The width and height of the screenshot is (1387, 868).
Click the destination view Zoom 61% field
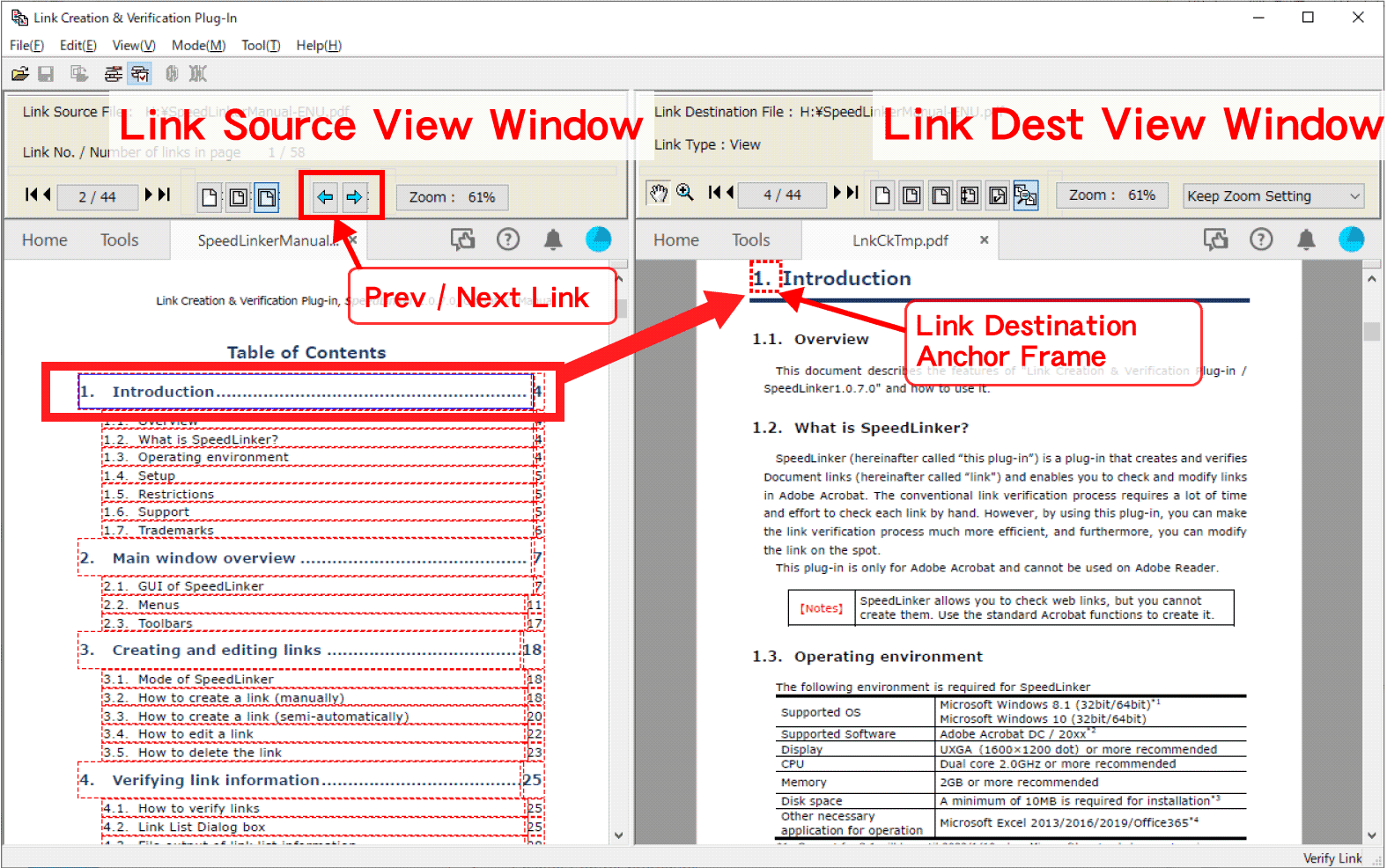(x=1113, y=195)
